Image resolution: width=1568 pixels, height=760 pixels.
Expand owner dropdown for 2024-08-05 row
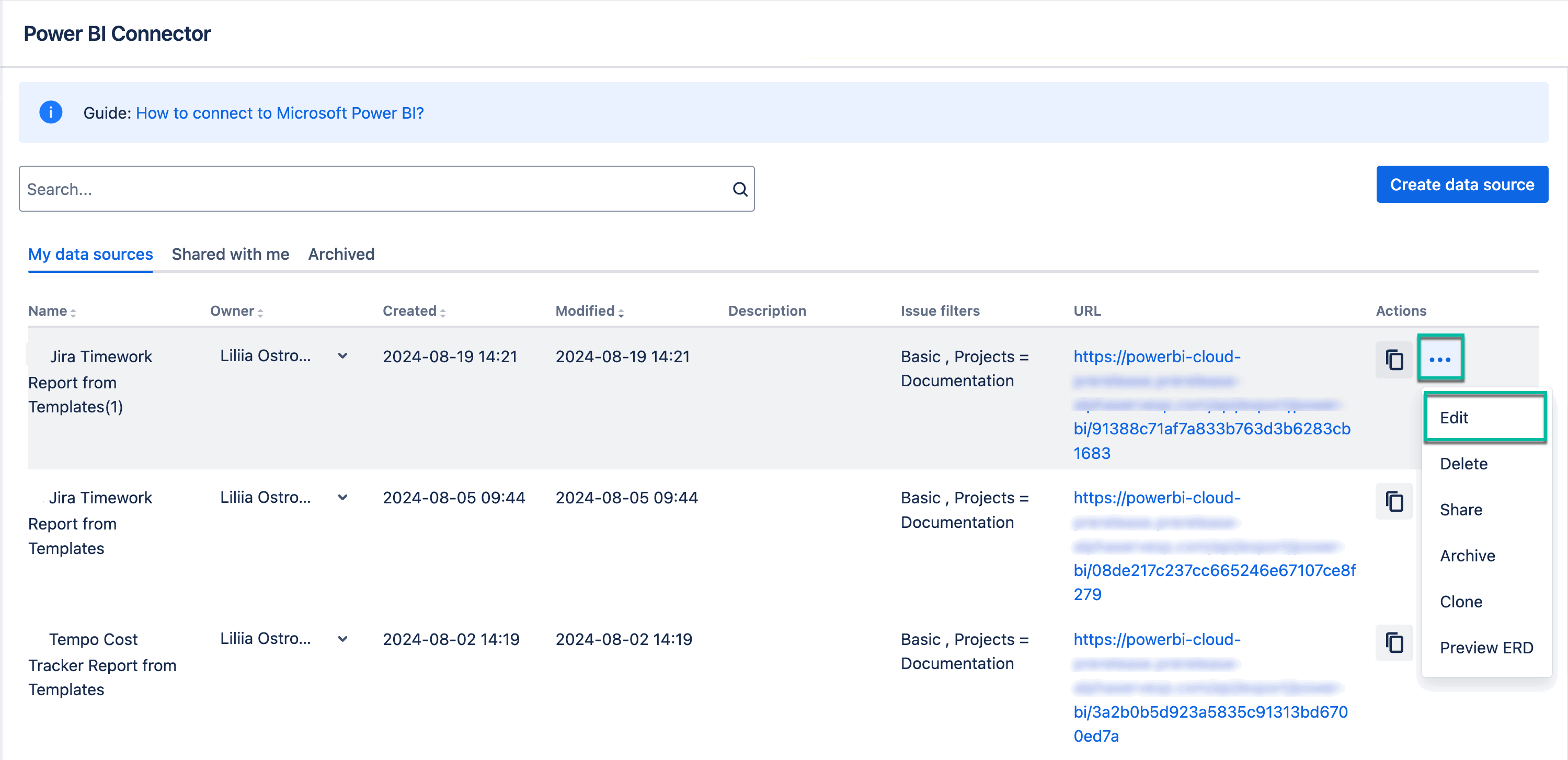coord(342,498)
